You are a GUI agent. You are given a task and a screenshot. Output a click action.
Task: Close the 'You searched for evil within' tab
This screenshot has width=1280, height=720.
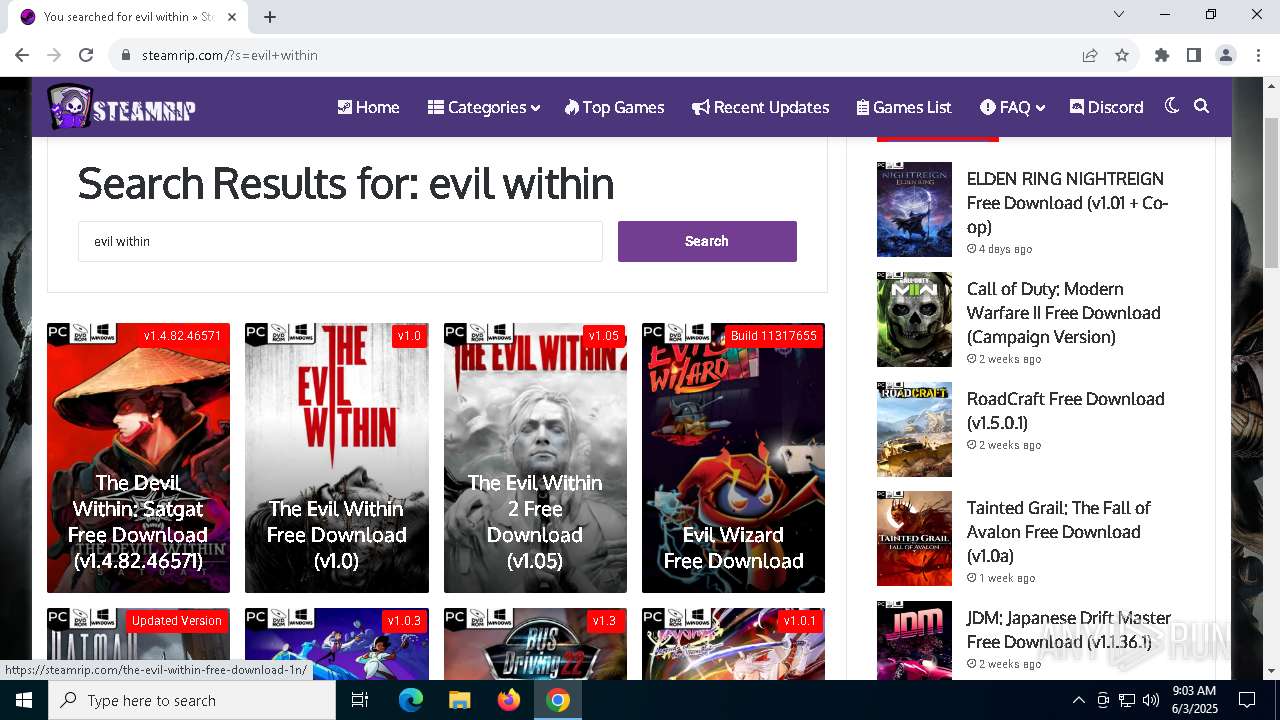point(232,17)
